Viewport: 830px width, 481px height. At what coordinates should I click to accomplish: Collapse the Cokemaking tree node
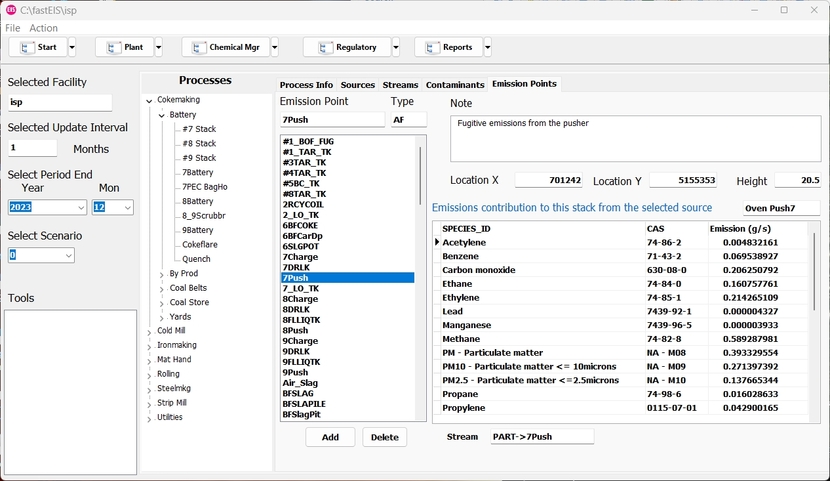tap(149, 101)
